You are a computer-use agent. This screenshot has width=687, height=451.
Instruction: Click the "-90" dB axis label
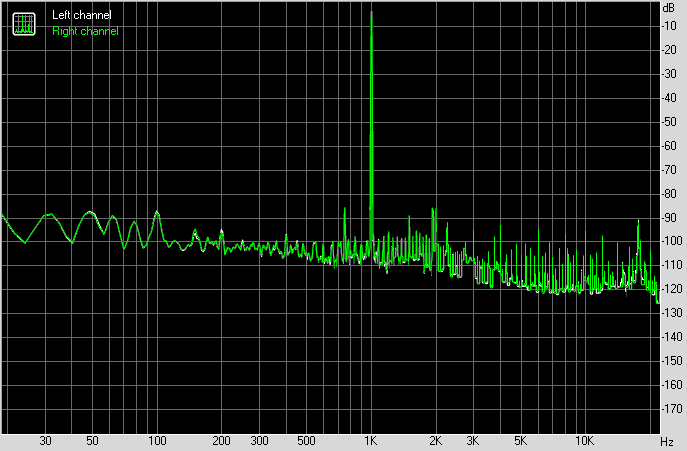pos(669,217)
